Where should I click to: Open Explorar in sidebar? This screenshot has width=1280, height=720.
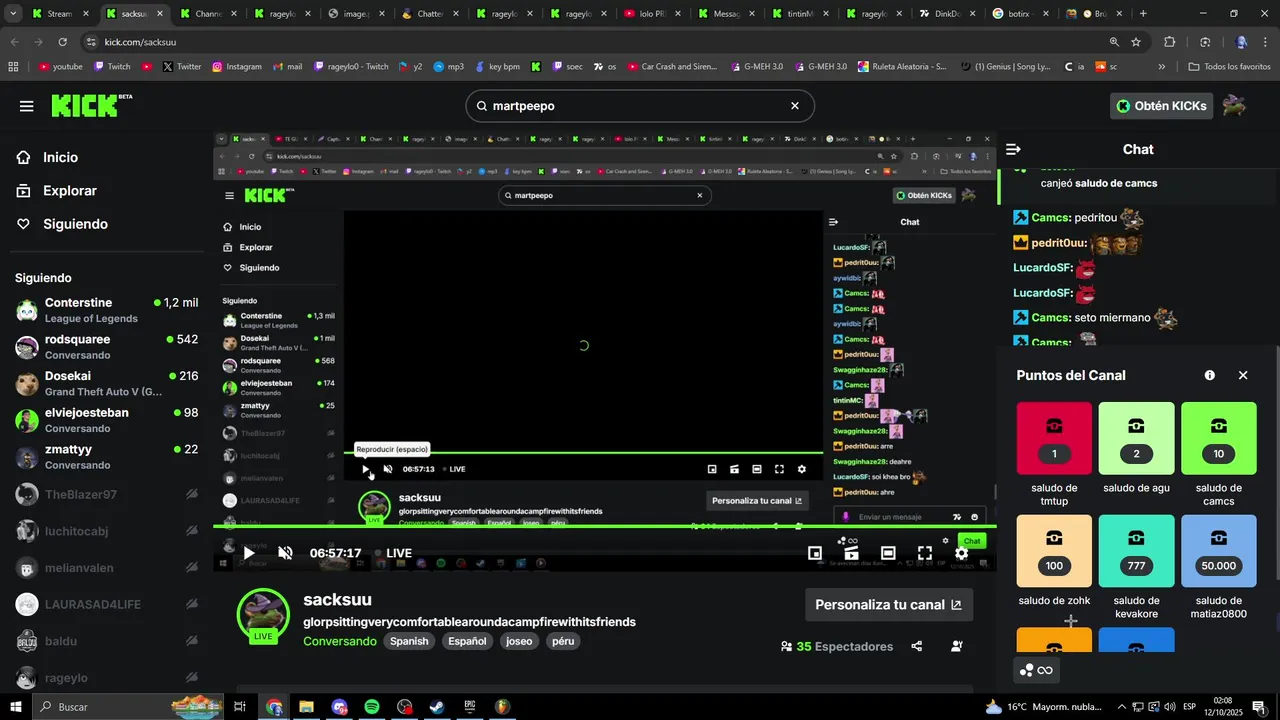[x=57, y=191]
